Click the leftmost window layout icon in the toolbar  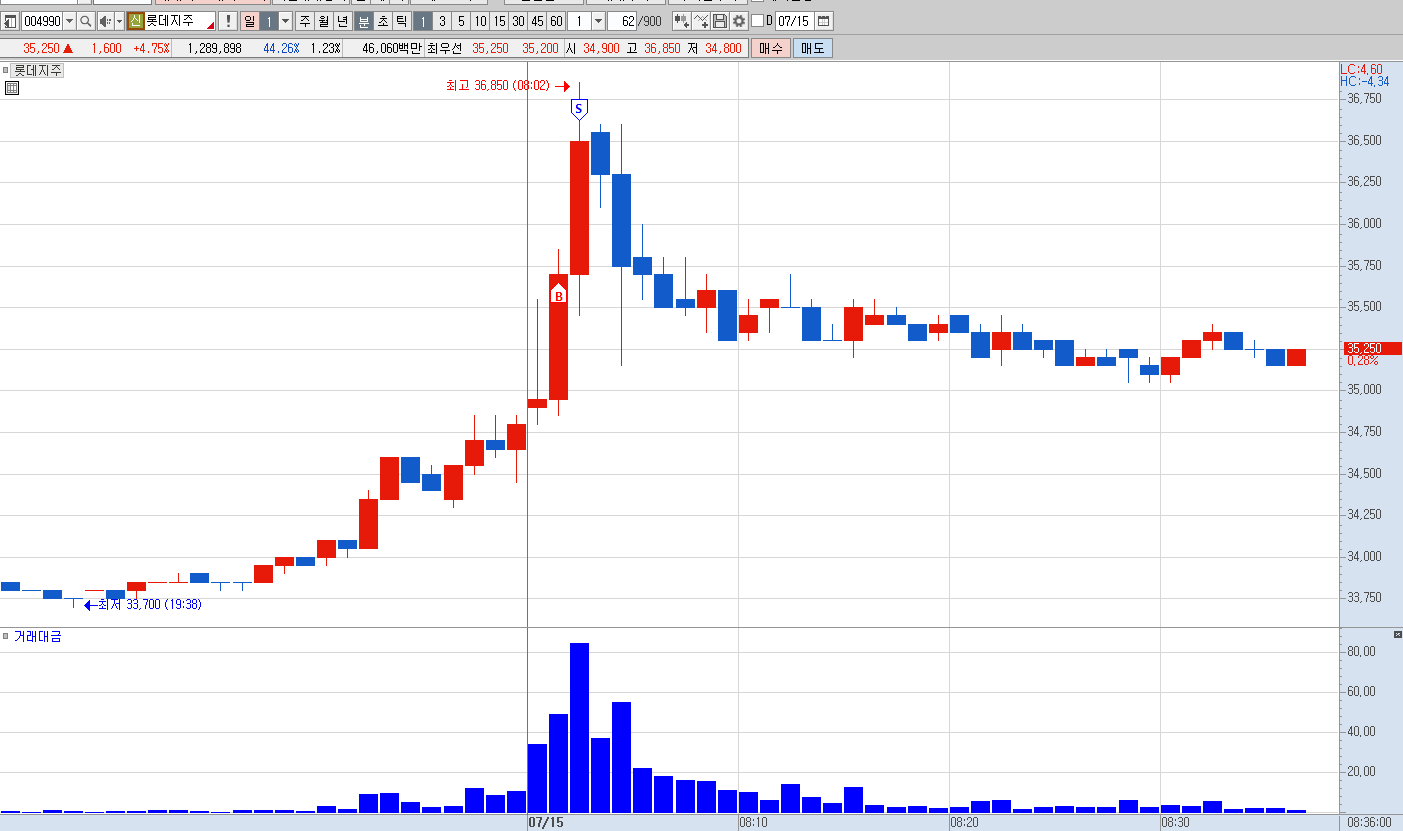tap(10, 21)
